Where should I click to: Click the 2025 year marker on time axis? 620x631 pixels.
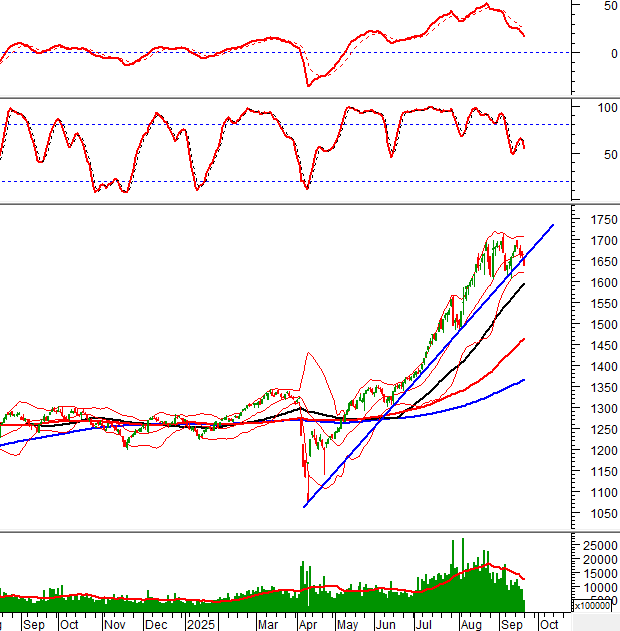203,624
